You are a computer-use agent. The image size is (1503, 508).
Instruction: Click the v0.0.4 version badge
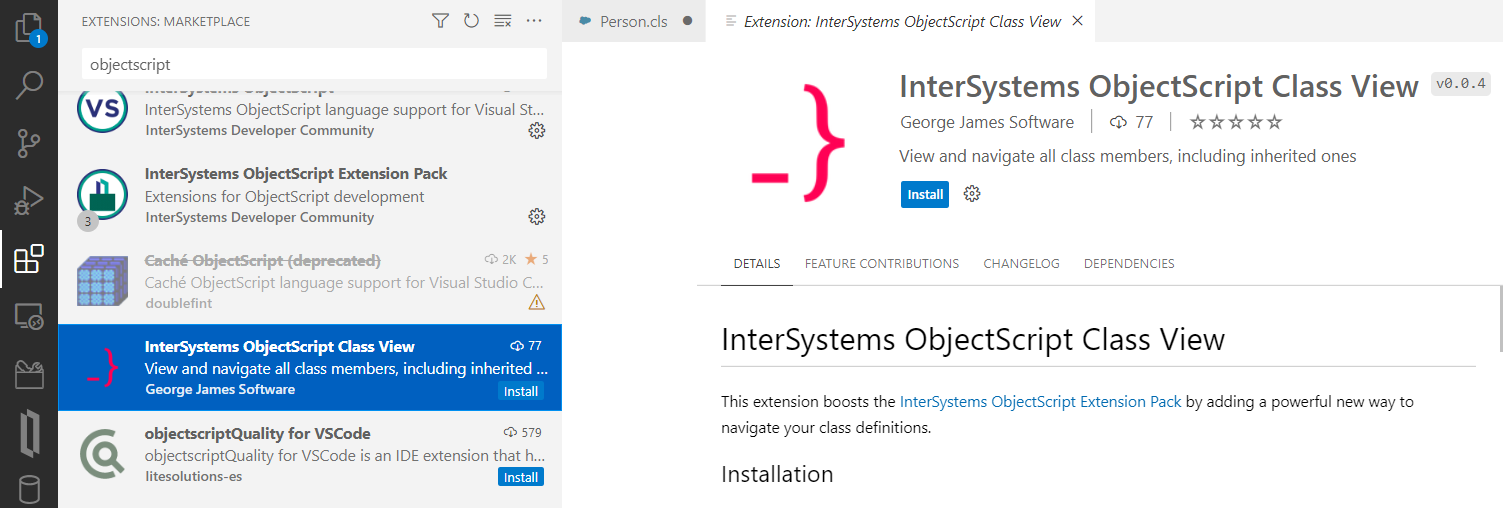tap(1461, 84)
